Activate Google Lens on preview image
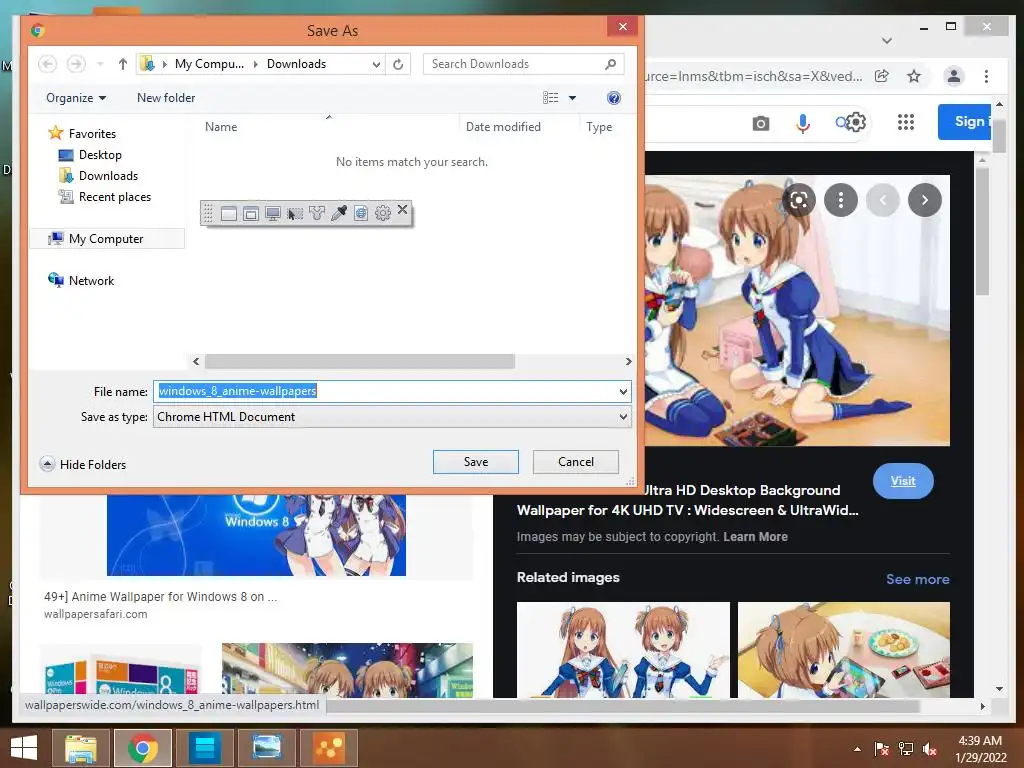 coord(798,200)
